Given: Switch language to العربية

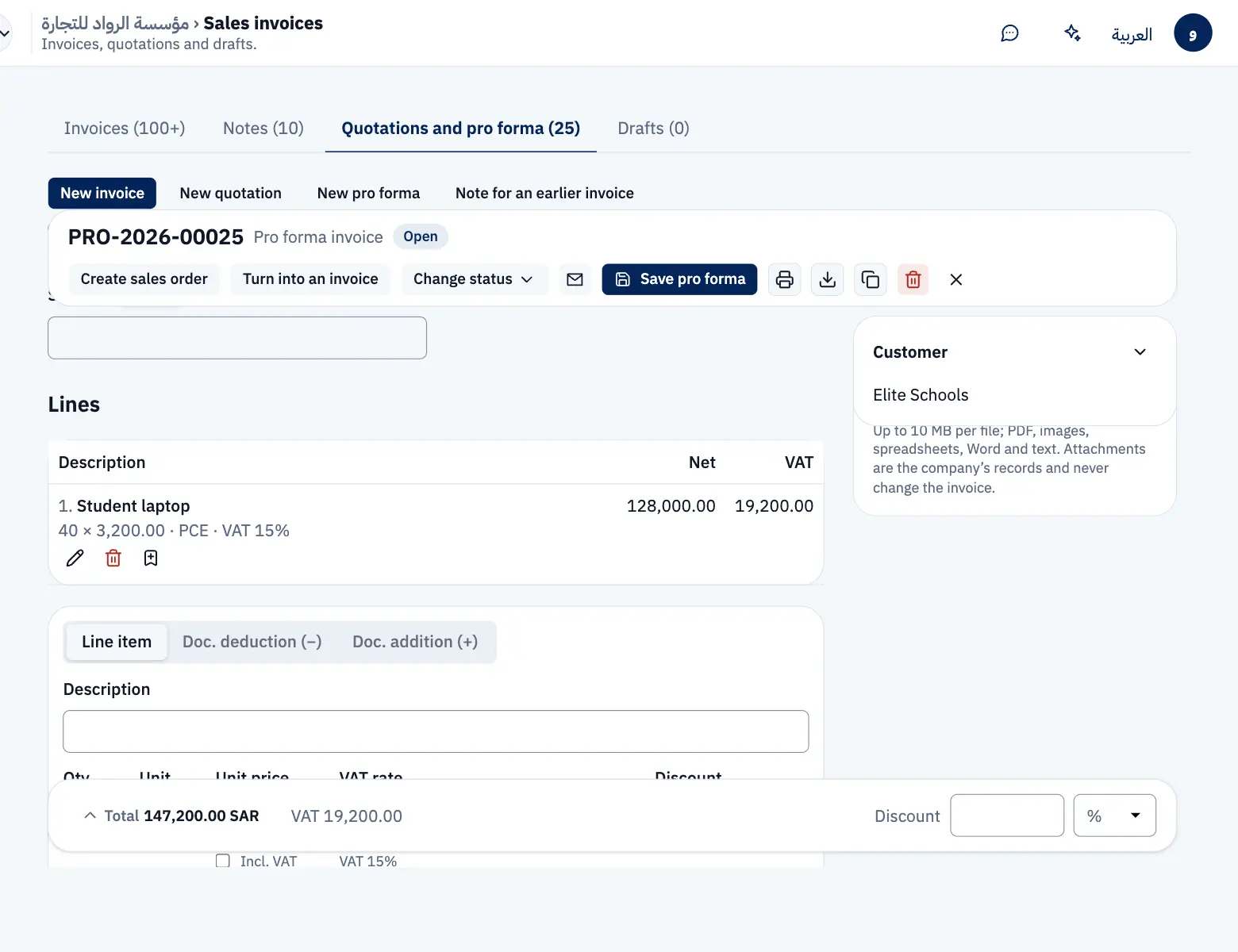Looking at the screenshot, I should [1132, 34].
